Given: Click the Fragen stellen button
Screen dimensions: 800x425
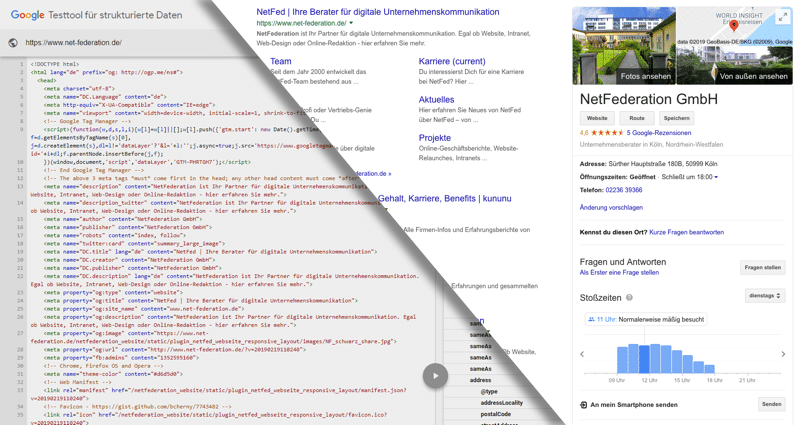Looking at the screenshot, I should 762,267.
